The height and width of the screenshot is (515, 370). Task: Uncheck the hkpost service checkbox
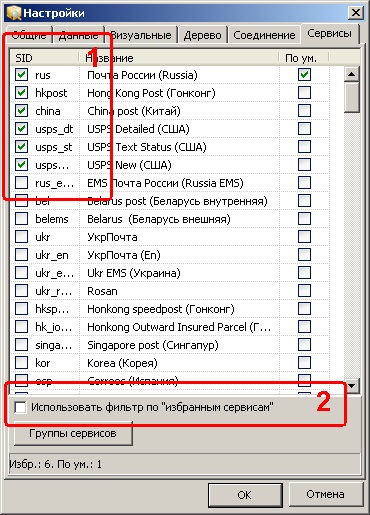point(22,92)
